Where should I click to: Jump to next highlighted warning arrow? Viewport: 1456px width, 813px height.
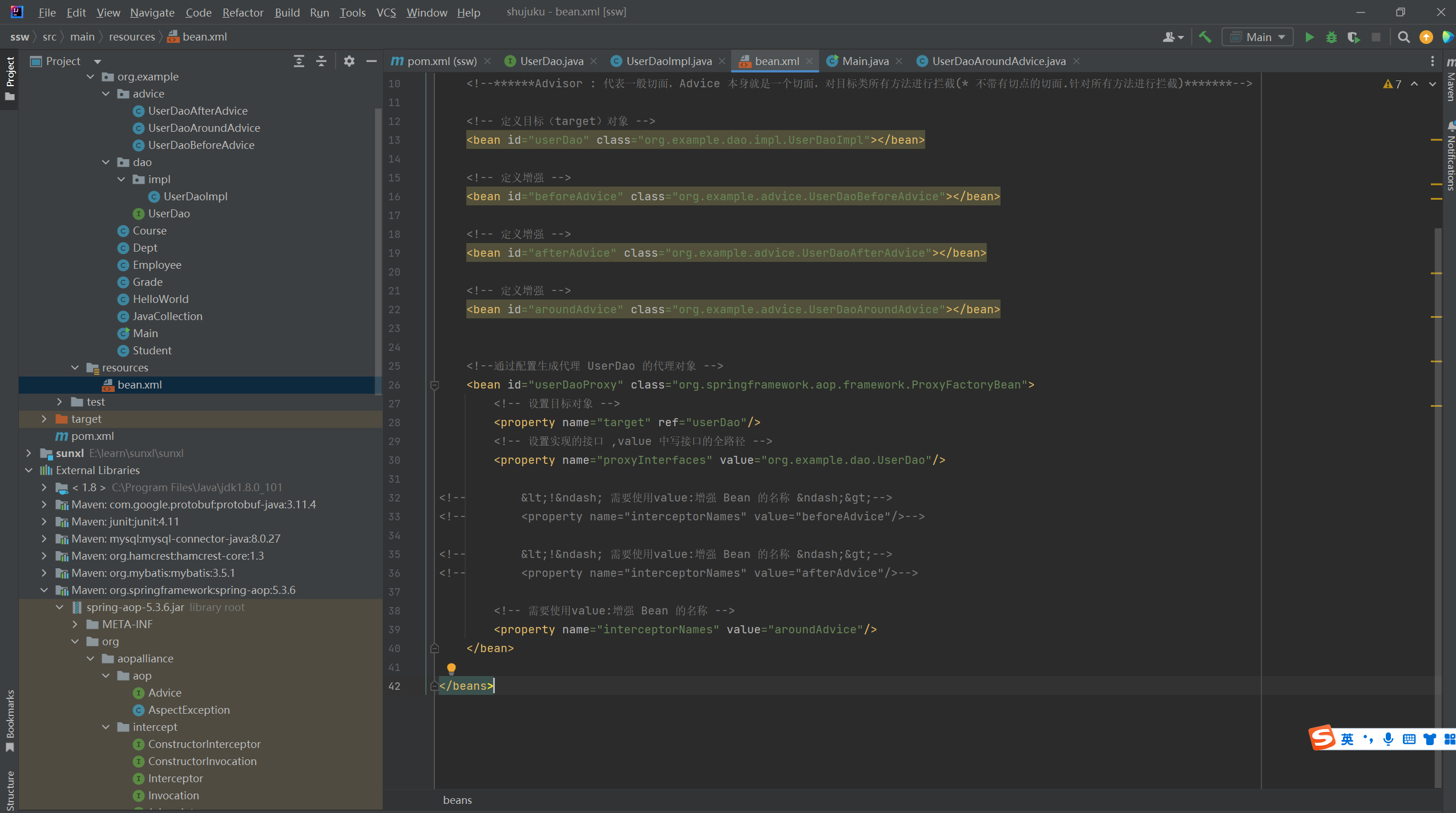pos(1433,84)
